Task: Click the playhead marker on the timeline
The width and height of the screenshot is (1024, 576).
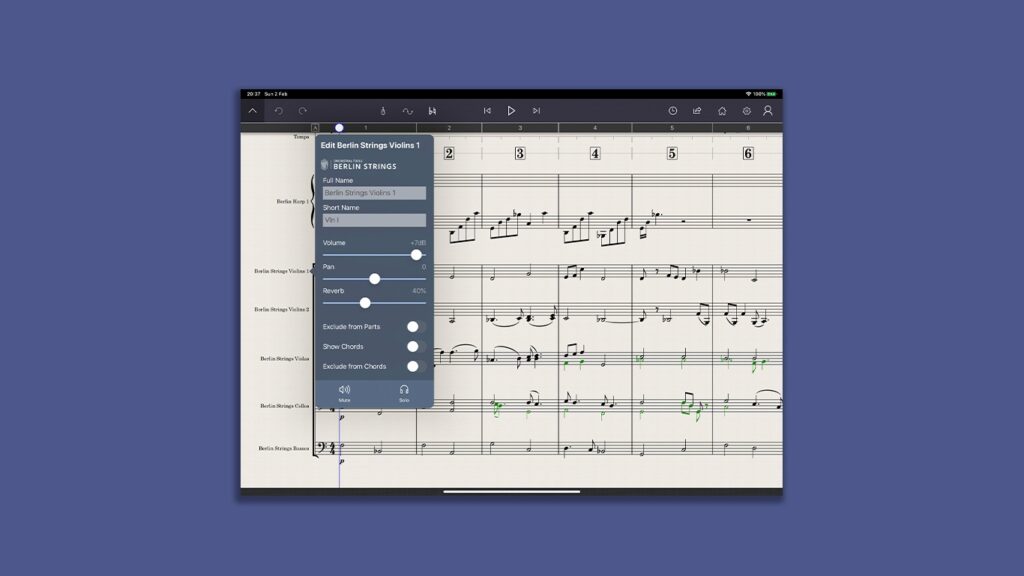Action: (339, 128)
